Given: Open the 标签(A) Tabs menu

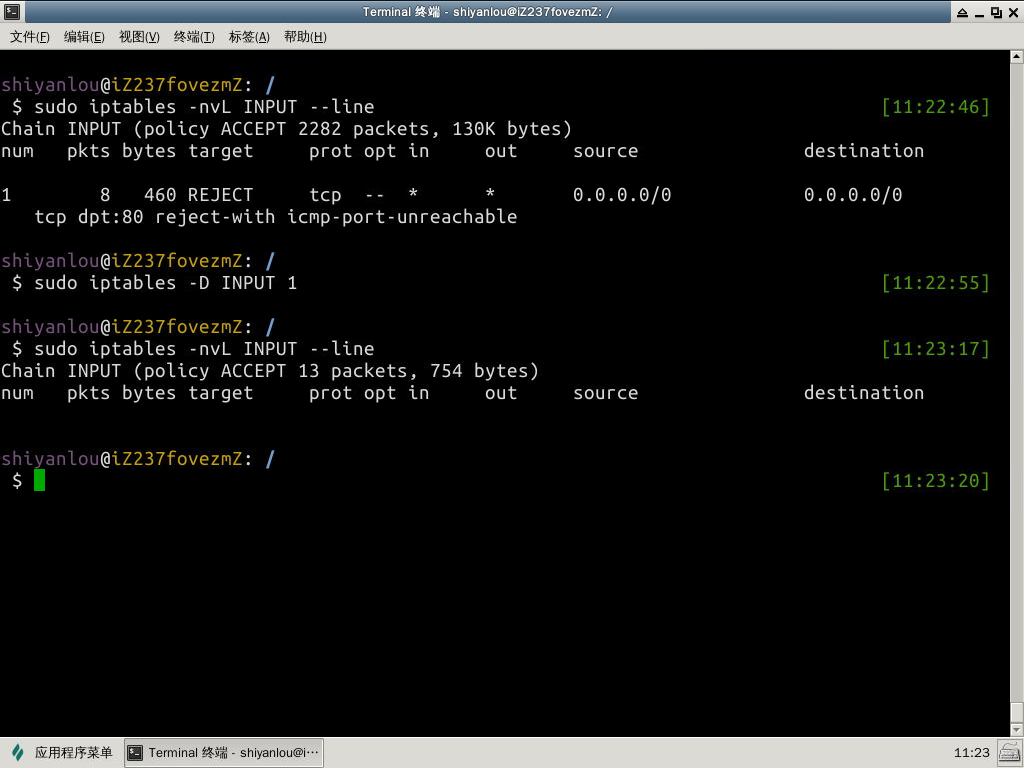Looking at the screenshot, I should coord(249,37).
